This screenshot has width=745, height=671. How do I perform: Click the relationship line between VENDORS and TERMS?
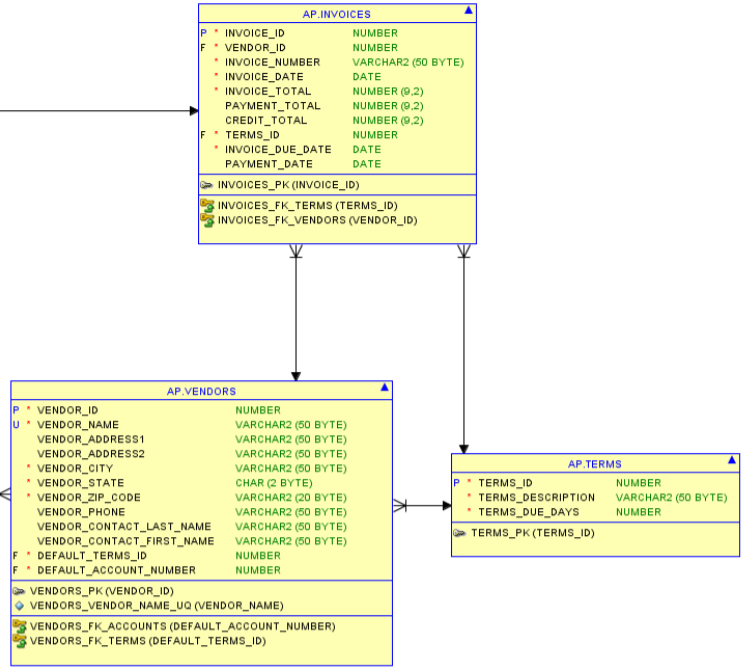tap(427, 506)
